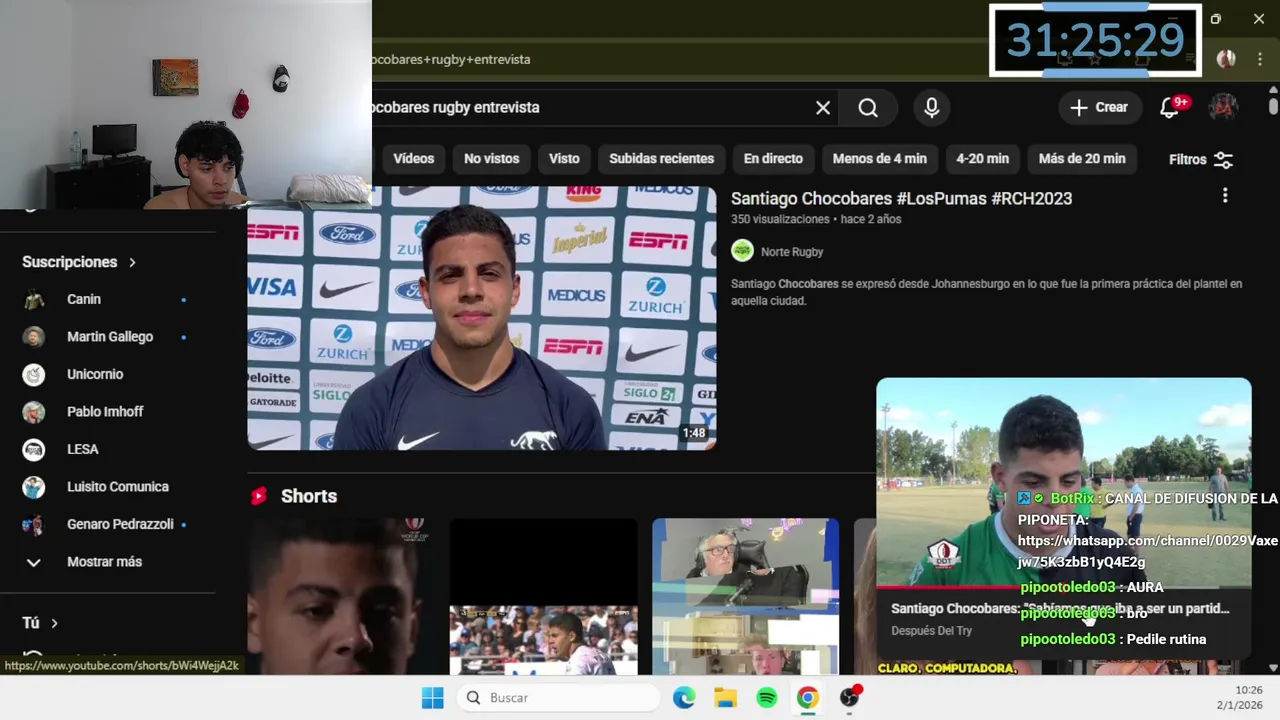Screen dimensions: 1280x720
Task: Open the YouTube account avatar menu
Action: click(1223, 107)
